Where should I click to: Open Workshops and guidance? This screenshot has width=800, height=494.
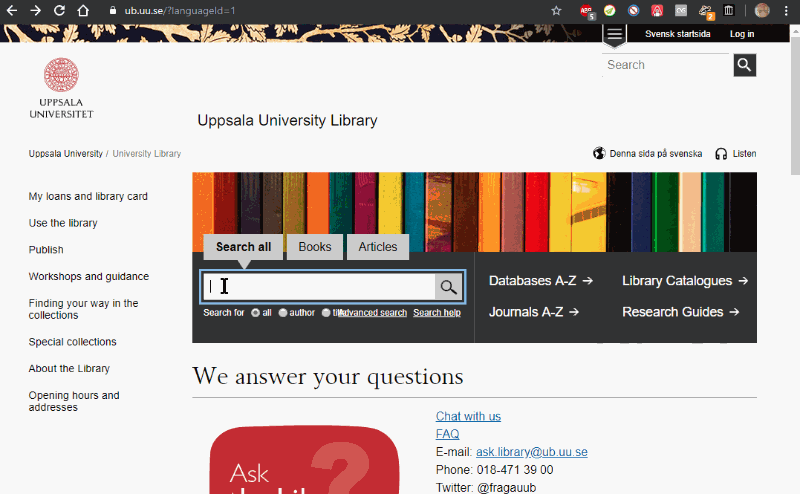point(89,276)
